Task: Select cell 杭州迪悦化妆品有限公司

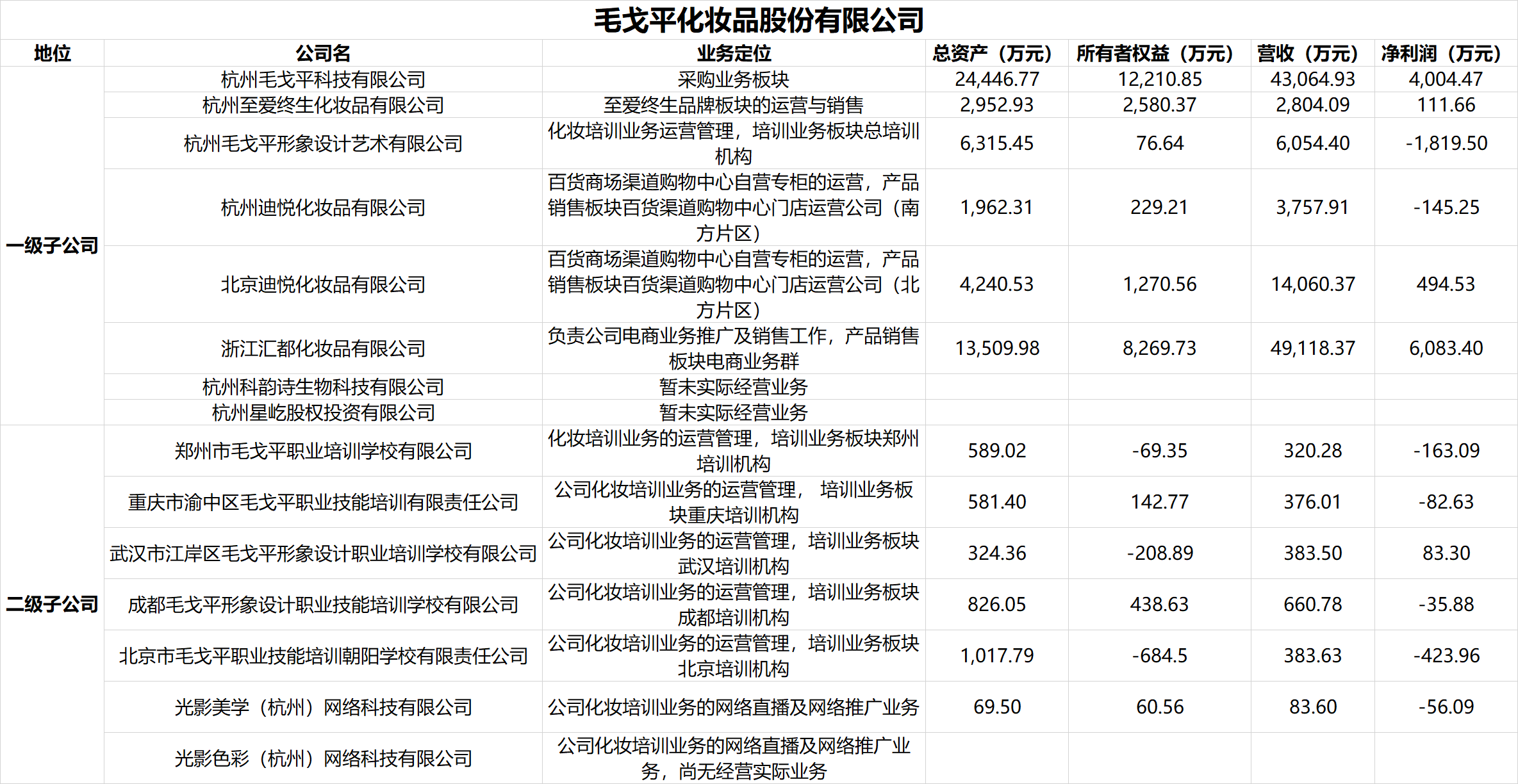Action: click(x=323, y=208)
